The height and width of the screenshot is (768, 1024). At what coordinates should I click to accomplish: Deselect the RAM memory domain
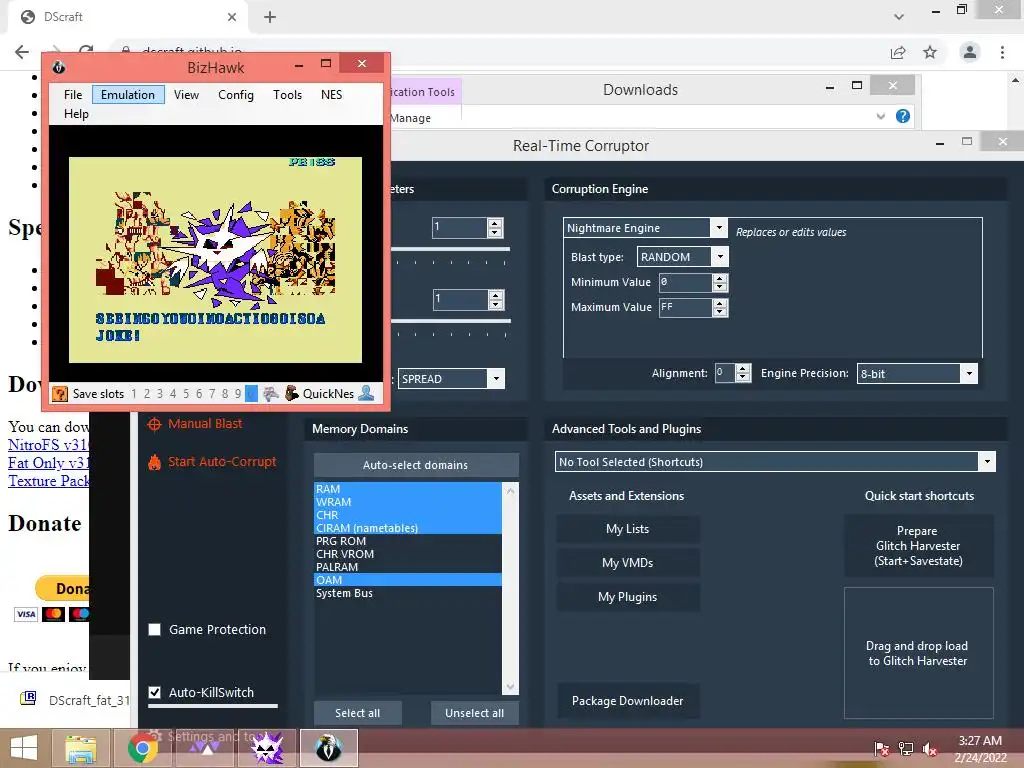pos(408,489)
